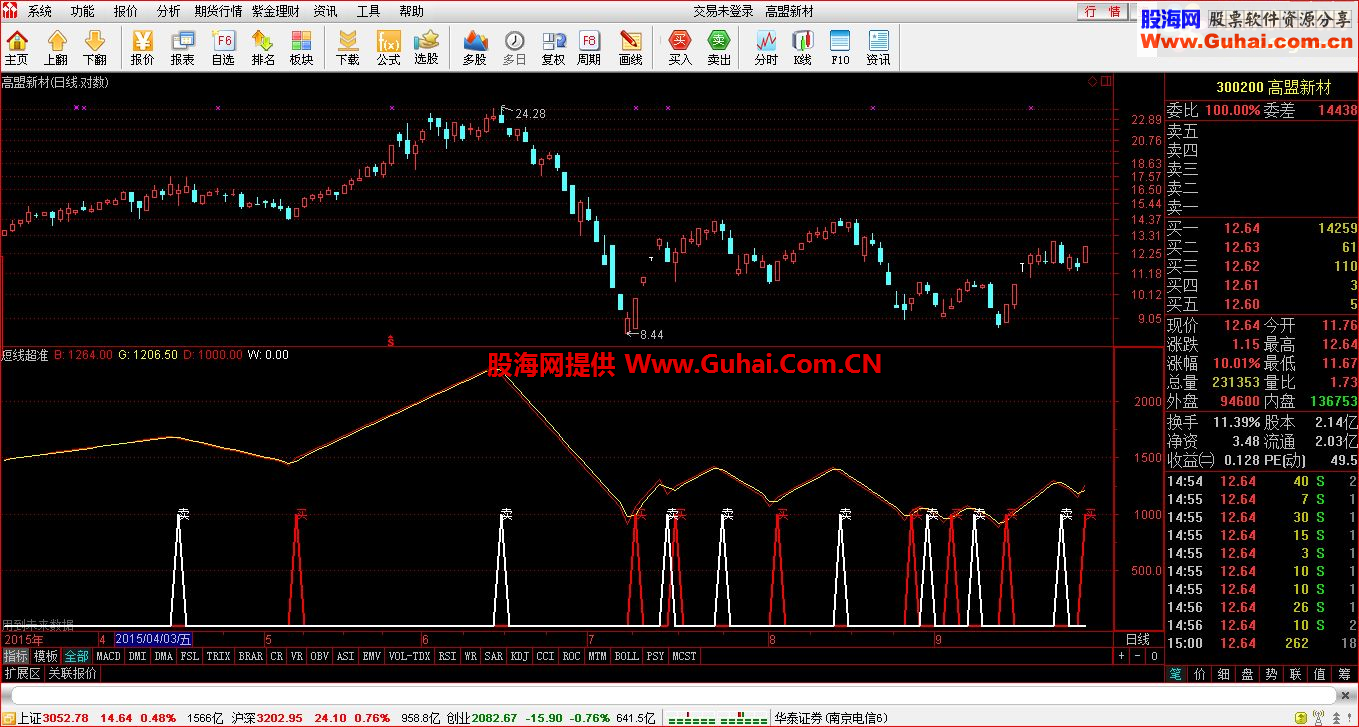Select the 全部 all indicators tab

click(x=76, y=656)
